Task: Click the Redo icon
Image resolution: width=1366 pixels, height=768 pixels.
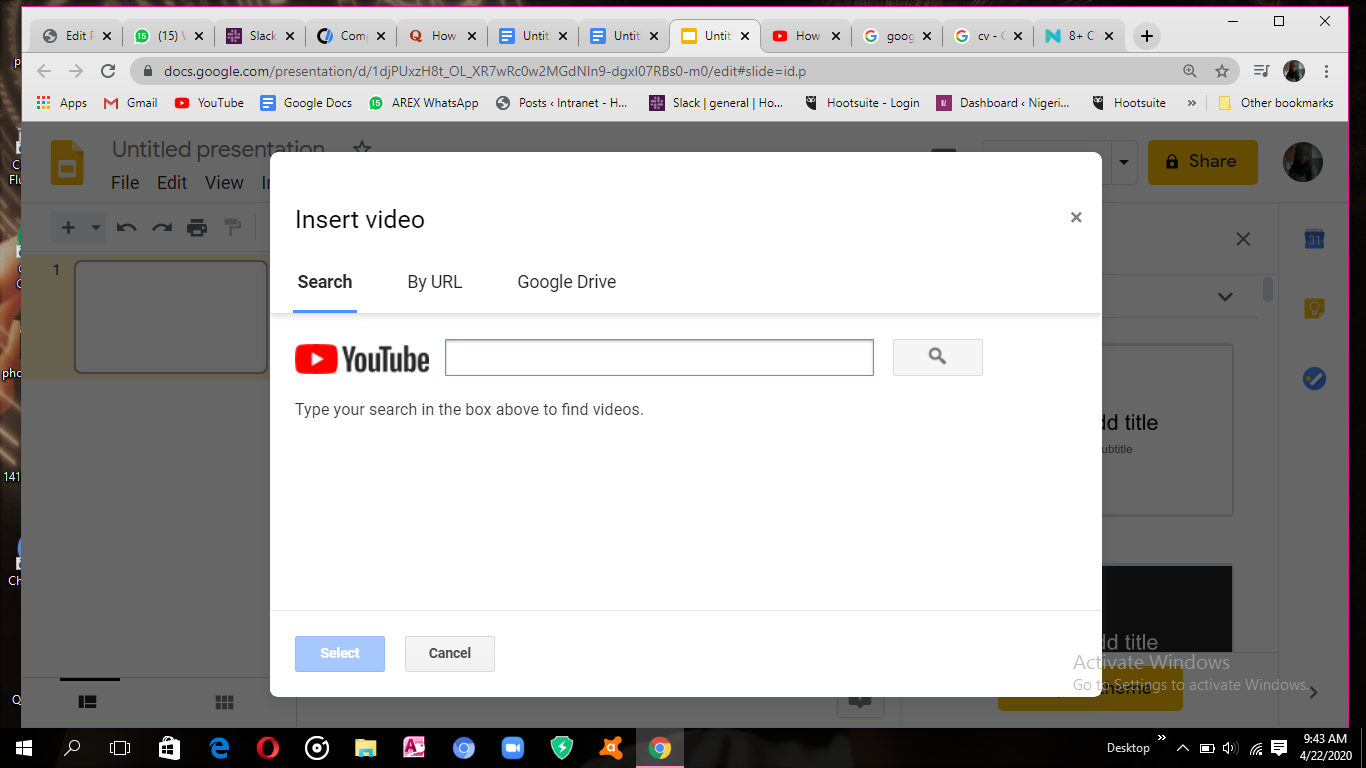Action: point(162,228)
